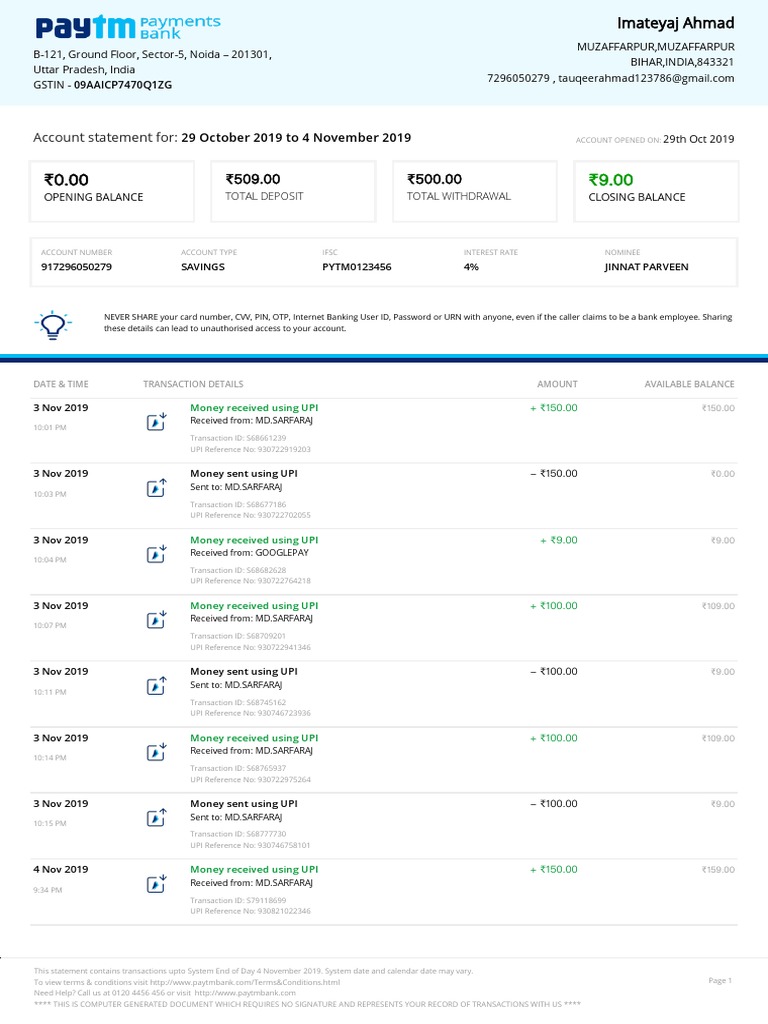Click the sent icon for 10:03 PM transaction
The image size is (768, 1024).
(156, 488)
